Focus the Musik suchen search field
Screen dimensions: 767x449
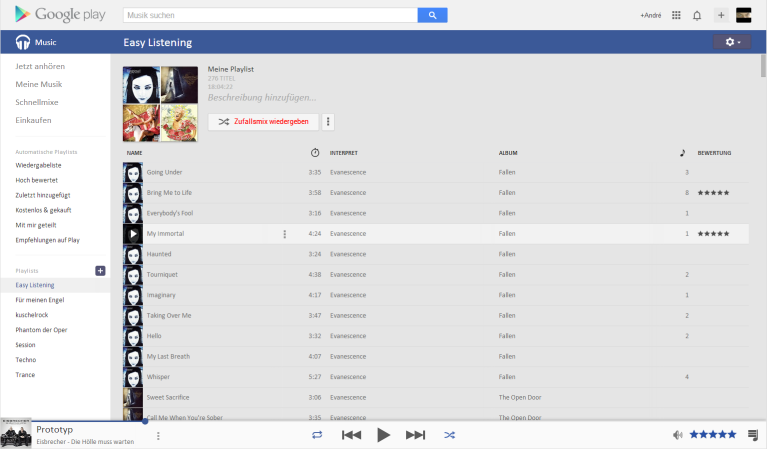[271, 15]
